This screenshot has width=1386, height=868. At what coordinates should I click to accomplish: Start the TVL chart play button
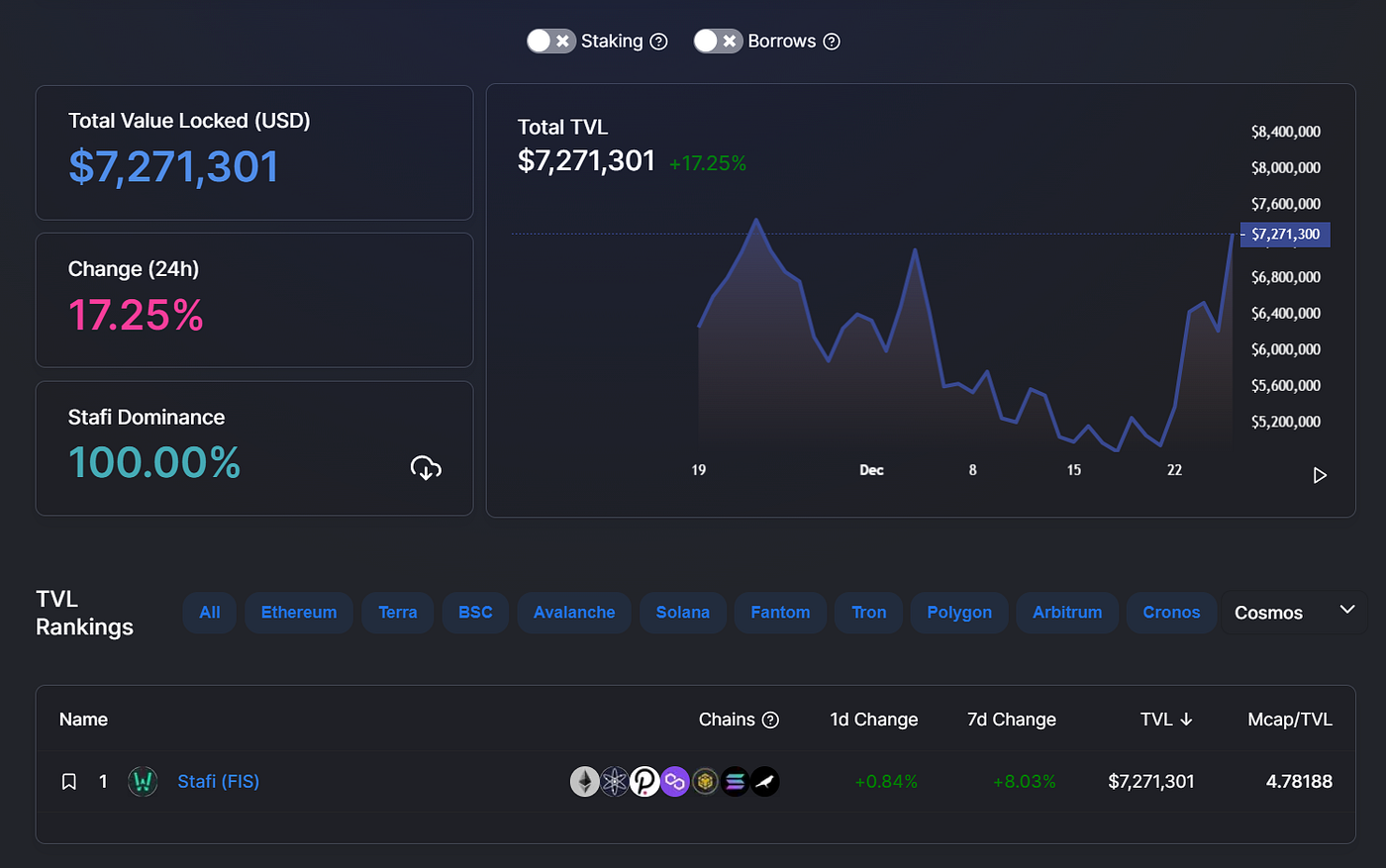1320,476
